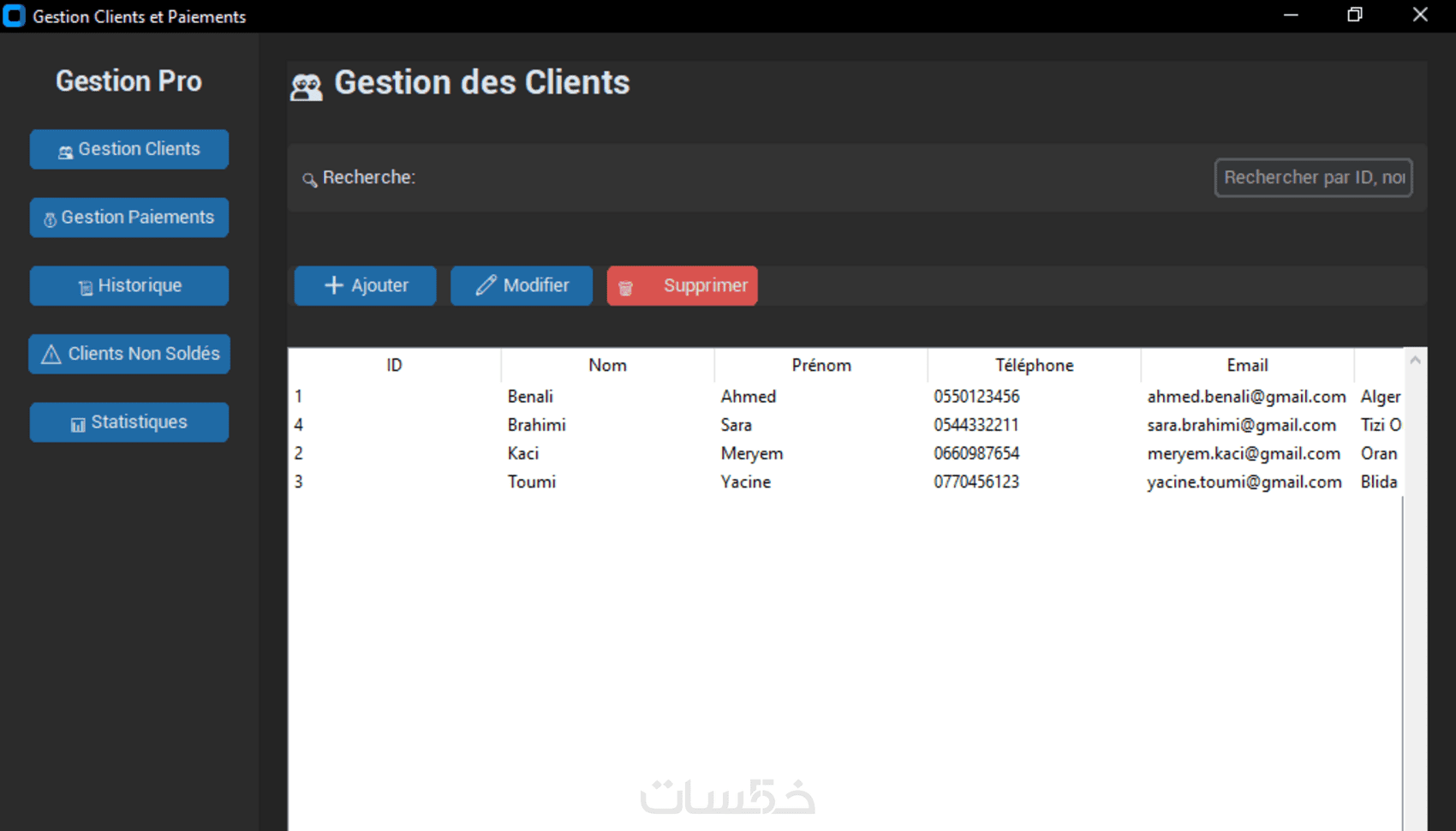Screen dimensions: 1456x831
Task: Focus the Rechercher par ID search field
Action: tap(1313, 177)
